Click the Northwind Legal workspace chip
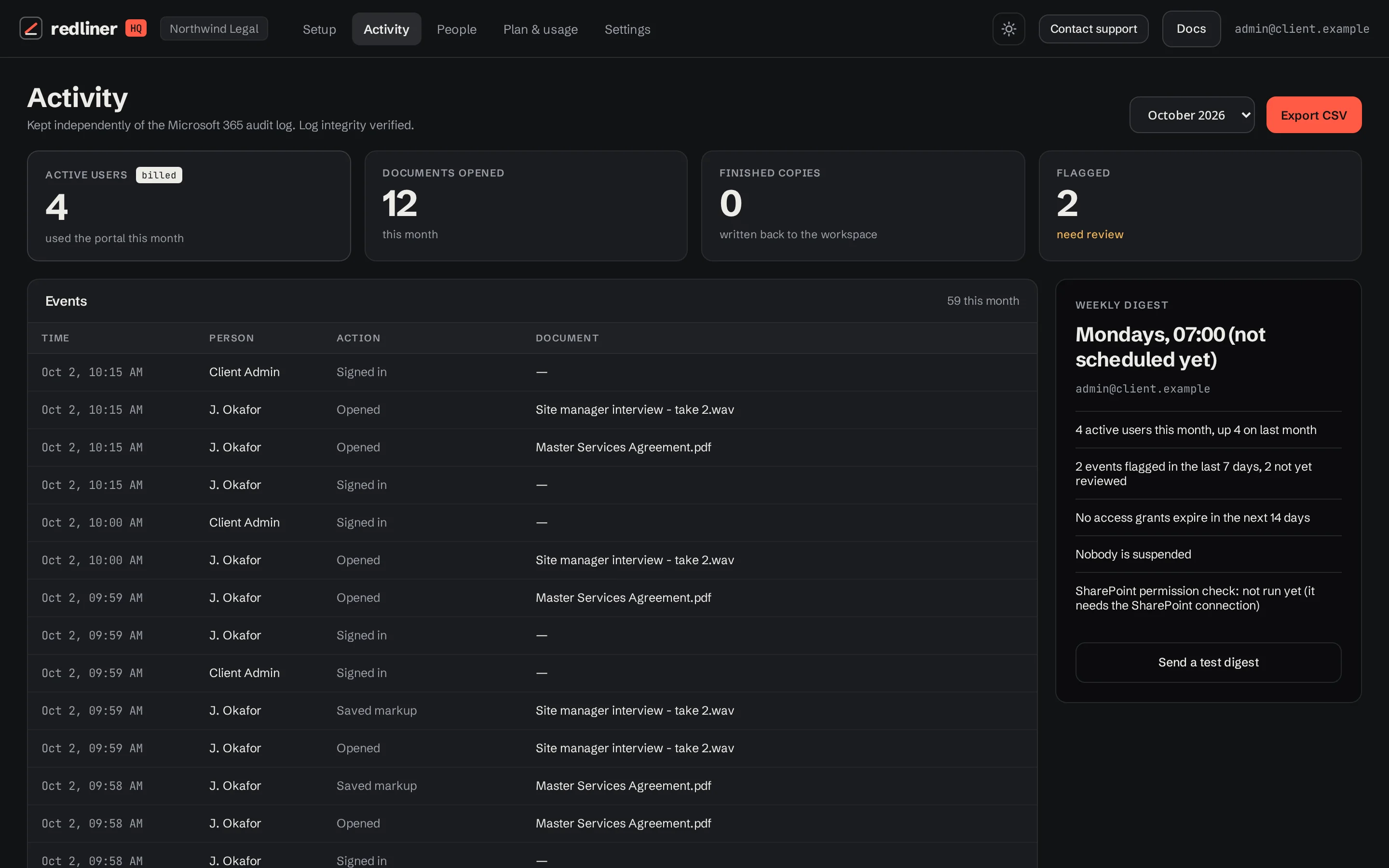The width and height of the screenshot is (1389, 868). 214,29
